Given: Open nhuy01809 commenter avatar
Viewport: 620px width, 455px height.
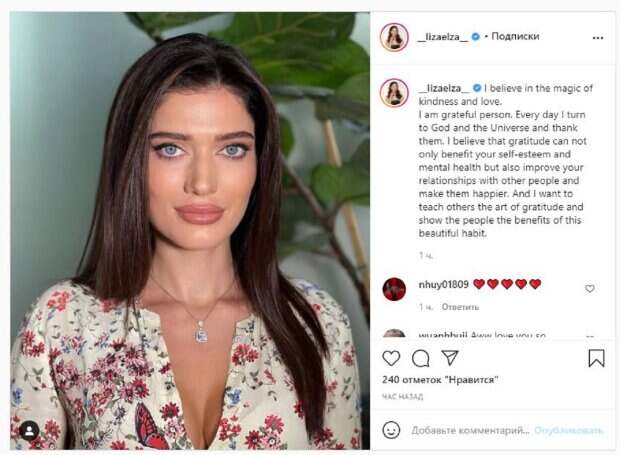Looking at the screenshot, I should pyautogui.click(x=394, y=289).
